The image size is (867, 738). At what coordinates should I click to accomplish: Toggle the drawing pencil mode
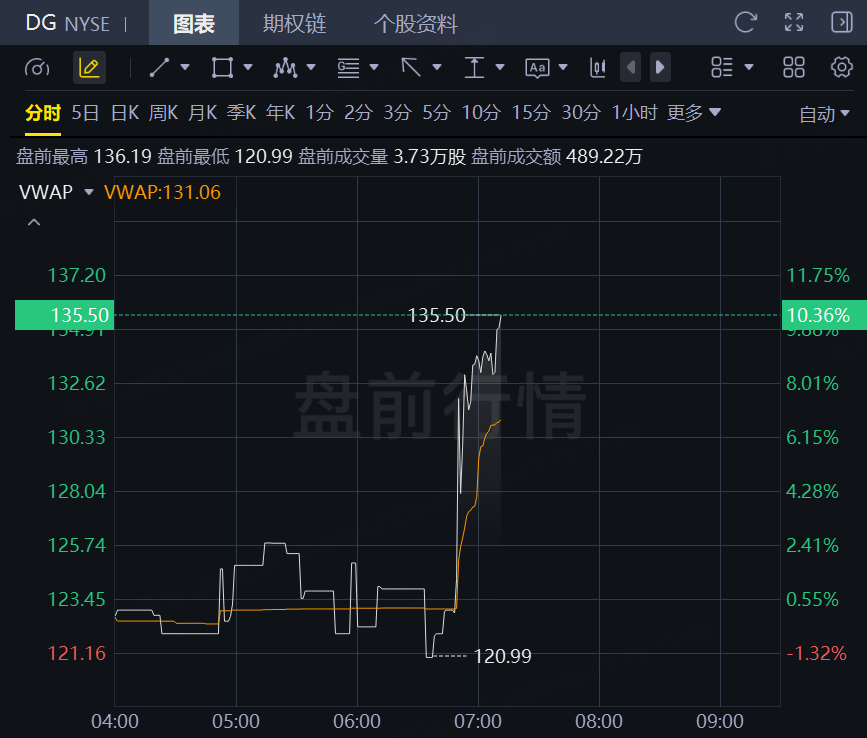coord(89,67)
